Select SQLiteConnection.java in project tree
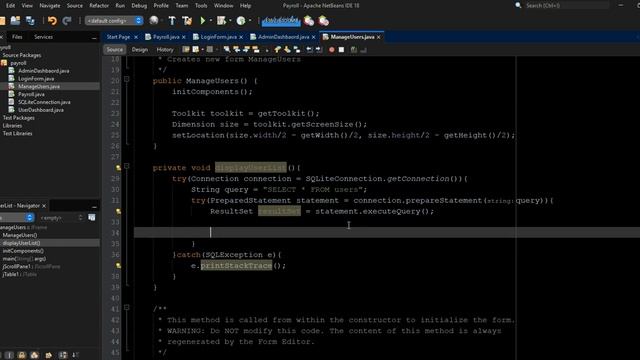Screen dimensions: 640x360 [44, 102]
